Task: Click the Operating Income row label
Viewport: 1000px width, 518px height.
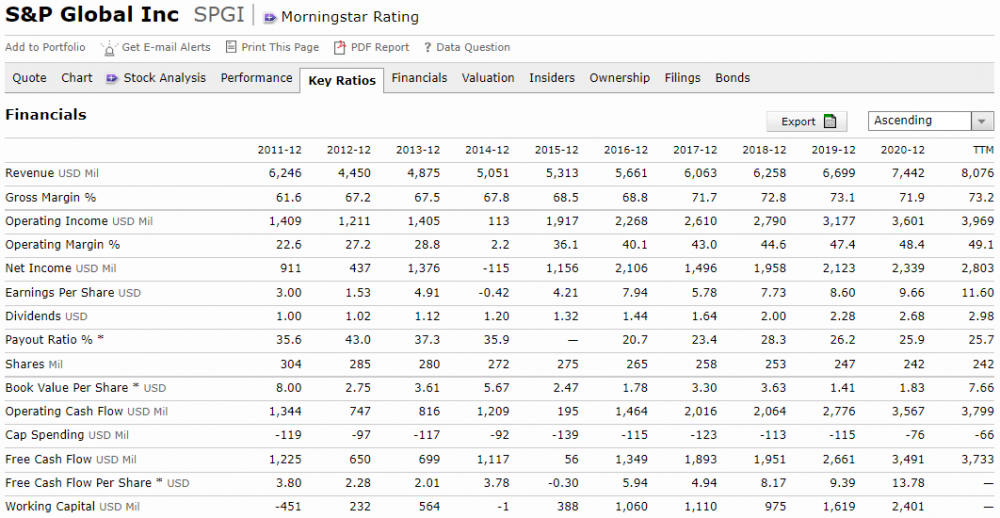Action: pyautogui.click(x=79, y=221)
